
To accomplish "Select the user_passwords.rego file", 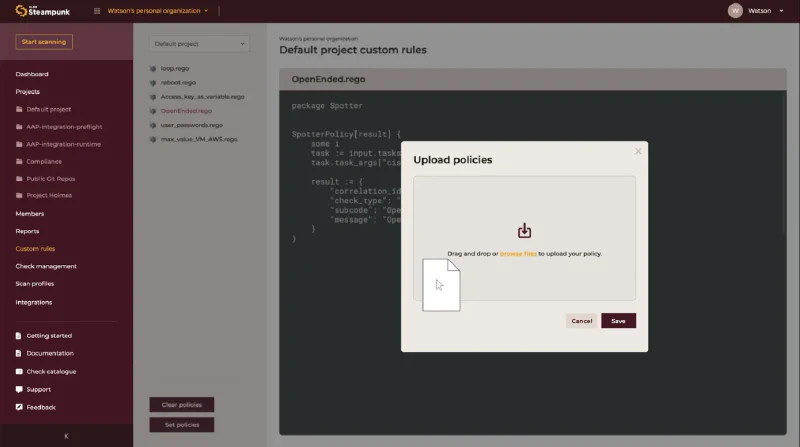I will pyautogui.click(x=191, y=125).
